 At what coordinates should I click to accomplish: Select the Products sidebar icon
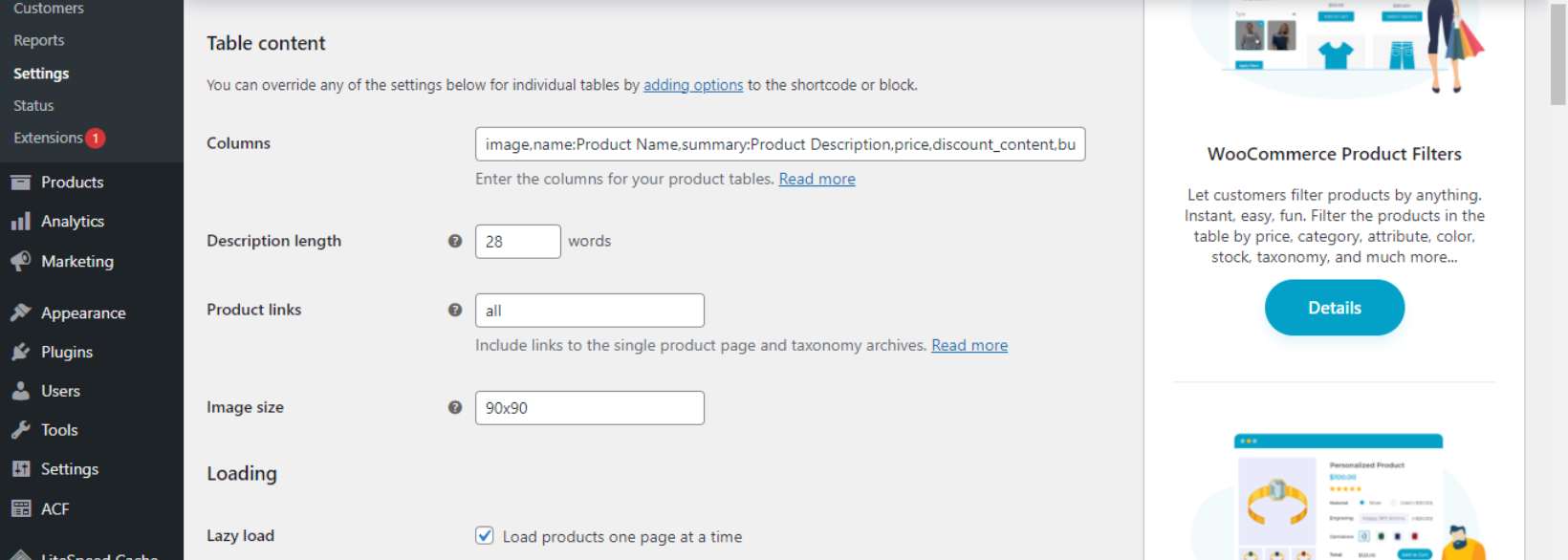(x=23, y=182)
